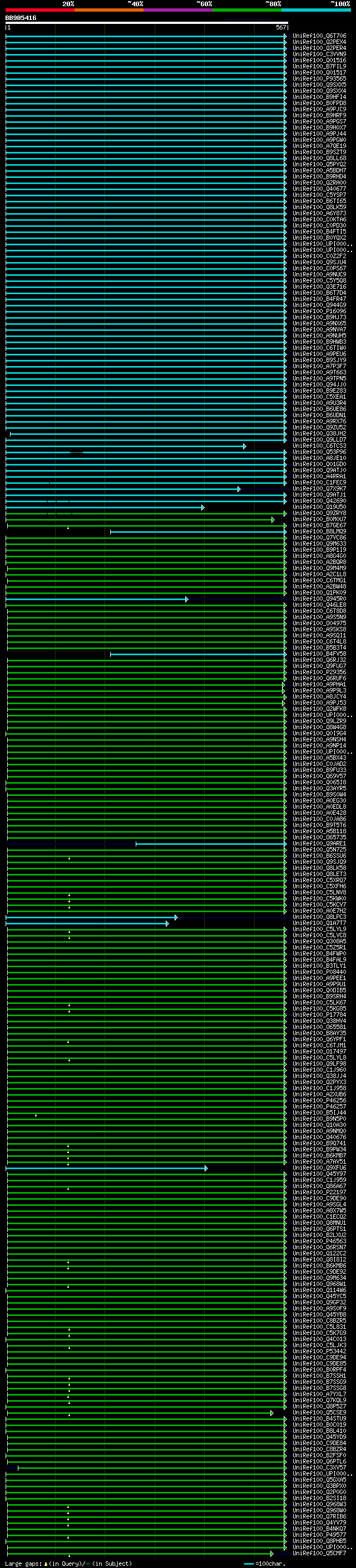356x1568 pixels.
Task: Click the alignment arrow end for Q945R0
Action: point(186,600)
